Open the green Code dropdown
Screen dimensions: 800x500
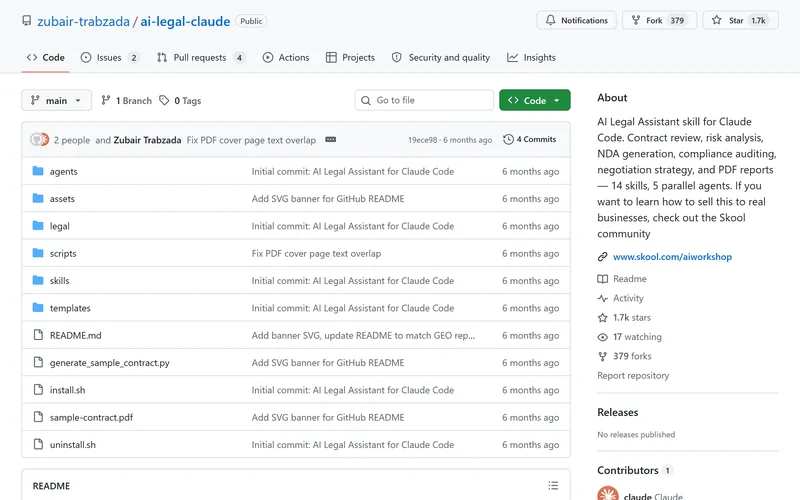pyautogui.click(x=535, y=101)
